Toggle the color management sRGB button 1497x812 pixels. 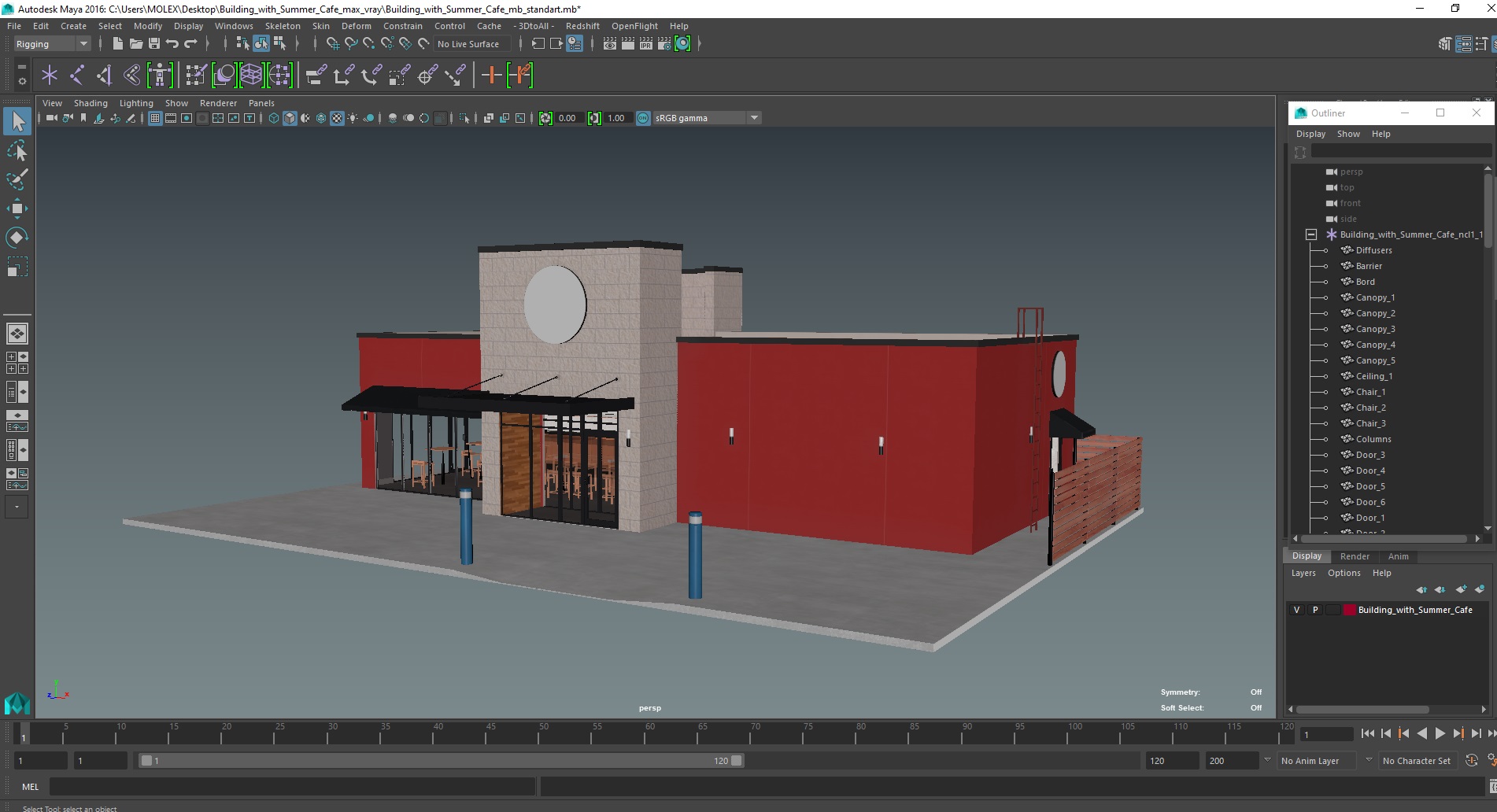644,118
